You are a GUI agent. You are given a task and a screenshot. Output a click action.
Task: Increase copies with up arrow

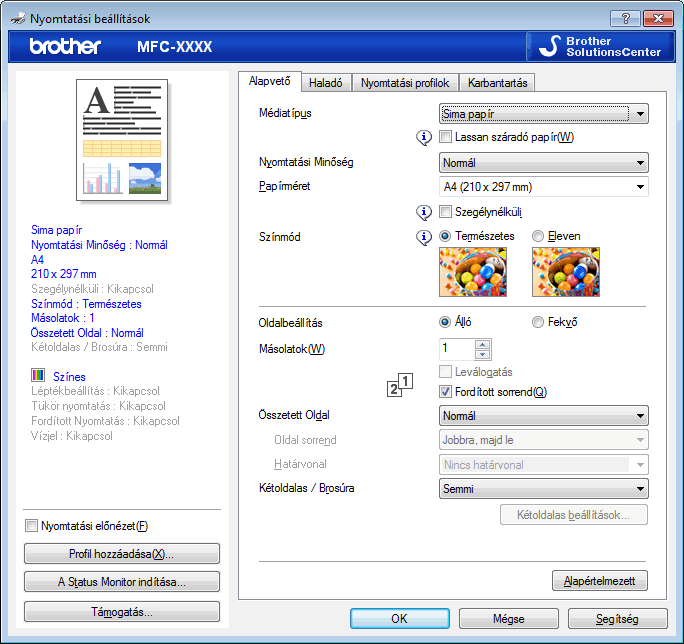click(x=482, y=344)
